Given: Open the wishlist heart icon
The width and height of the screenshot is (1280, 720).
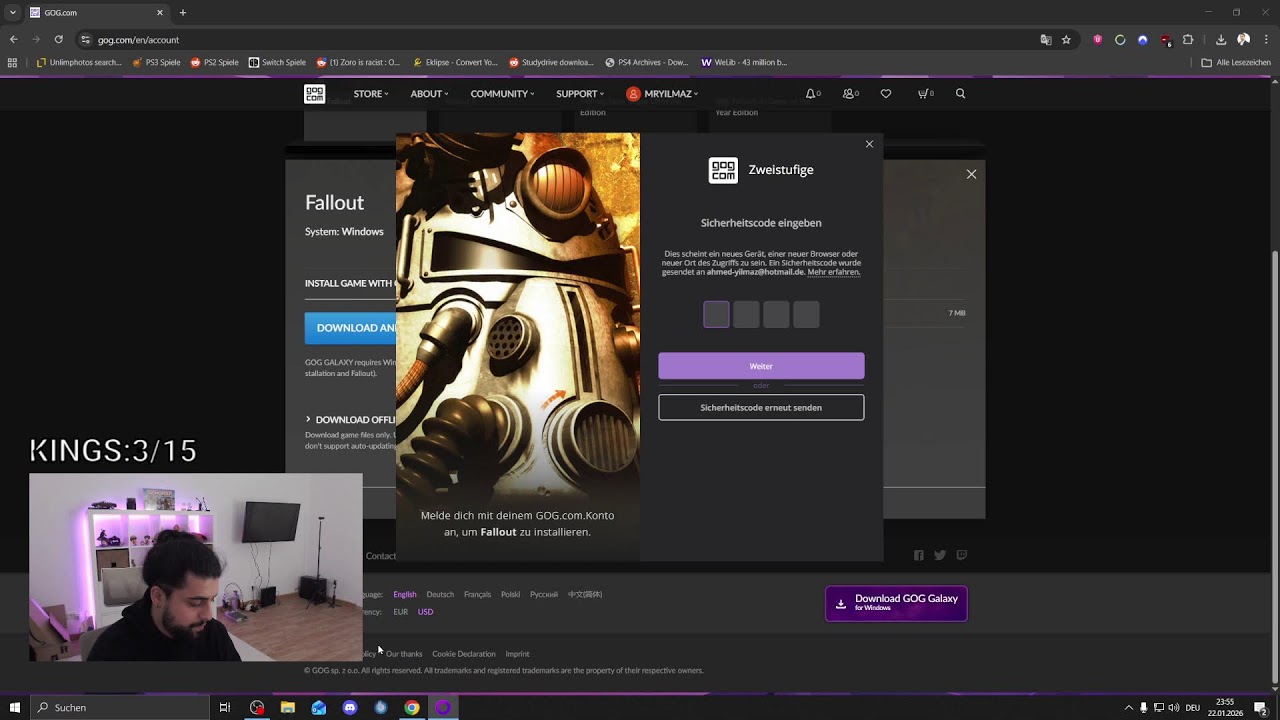Looking at the screenshot, I should (886, 94).
